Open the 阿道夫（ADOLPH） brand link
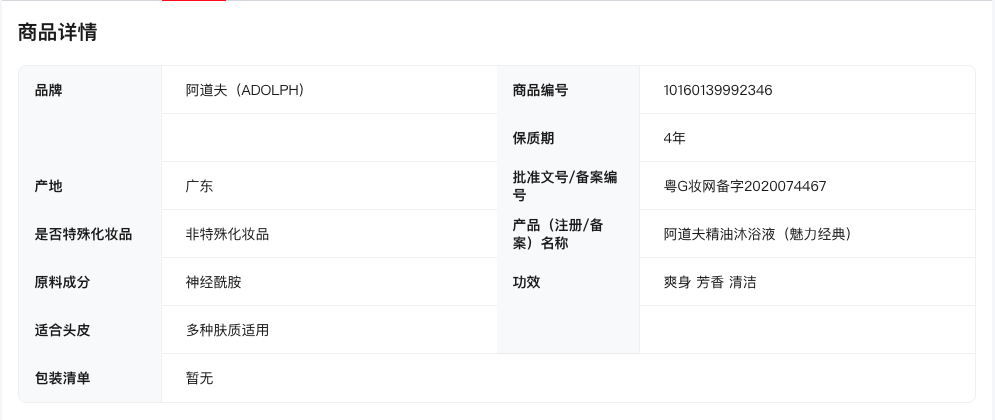Viewport: 995px width, 420px height. [245, 90]
